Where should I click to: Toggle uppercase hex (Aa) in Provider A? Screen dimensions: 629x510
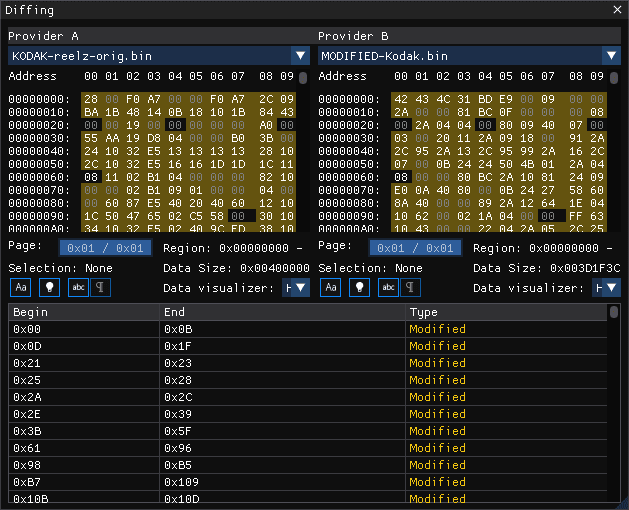pos(20,287)
